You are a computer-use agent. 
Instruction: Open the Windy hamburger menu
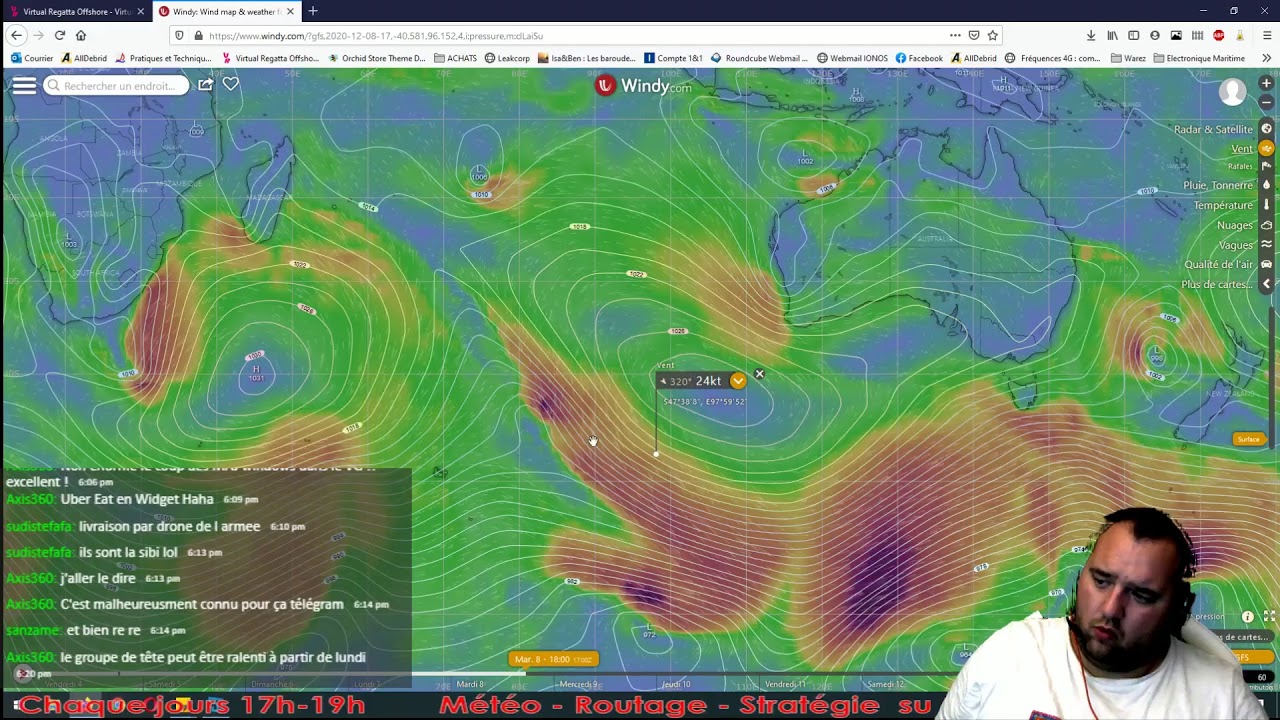(24, 86)
